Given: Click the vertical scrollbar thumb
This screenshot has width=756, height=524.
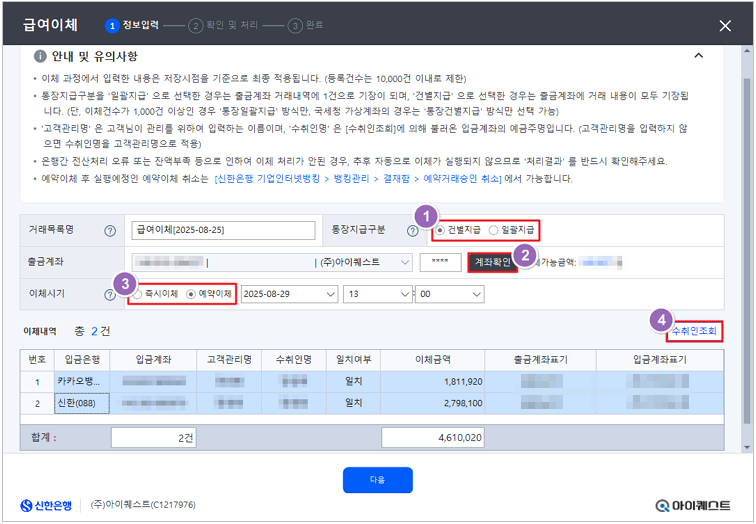Looking at the screenshot, I should (747, 251).
